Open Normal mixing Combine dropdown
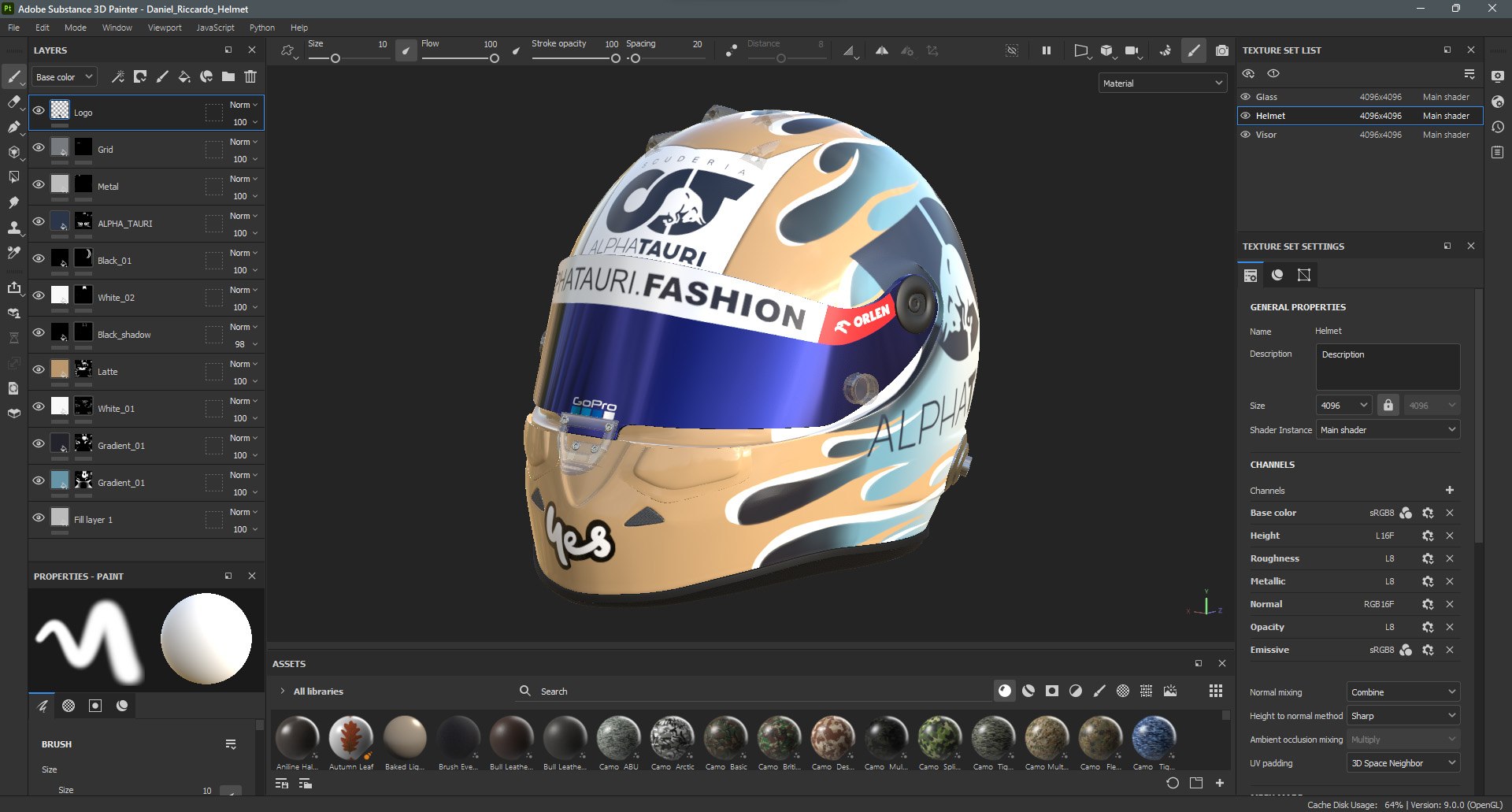 pyautogui.click(x=1403, y=691)
